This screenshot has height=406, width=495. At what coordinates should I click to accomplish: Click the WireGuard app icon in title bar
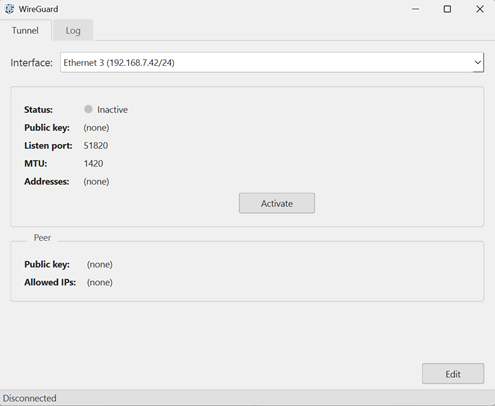point(9,9)
